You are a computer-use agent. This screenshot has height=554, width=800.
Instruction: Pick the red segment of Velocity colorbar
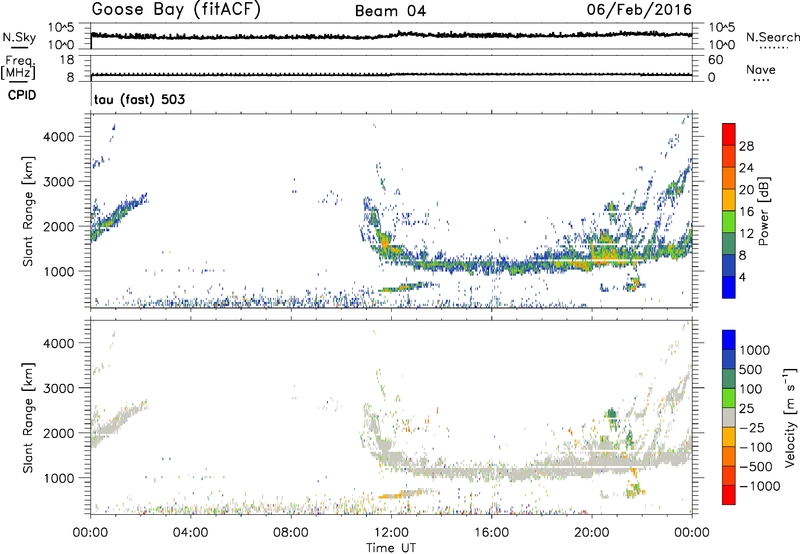pyautogui.click(x=729, y=494)
